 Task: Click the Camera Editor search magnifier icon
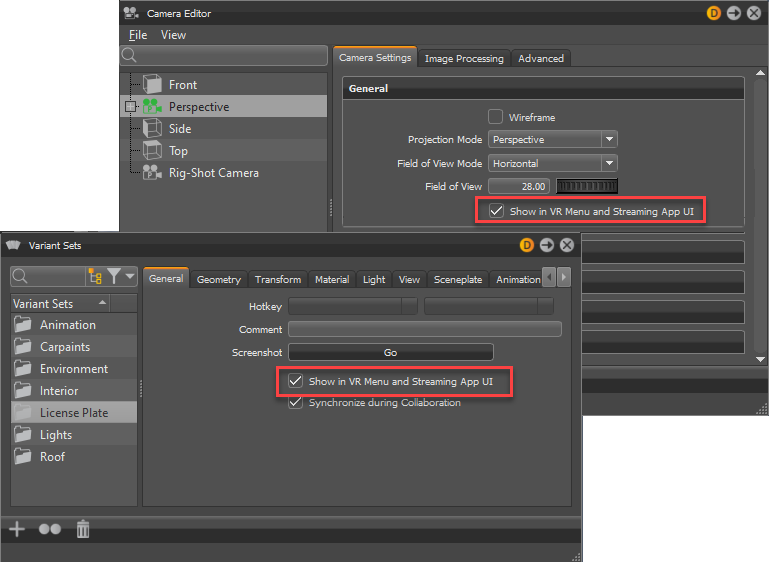[x=129, y=55]
